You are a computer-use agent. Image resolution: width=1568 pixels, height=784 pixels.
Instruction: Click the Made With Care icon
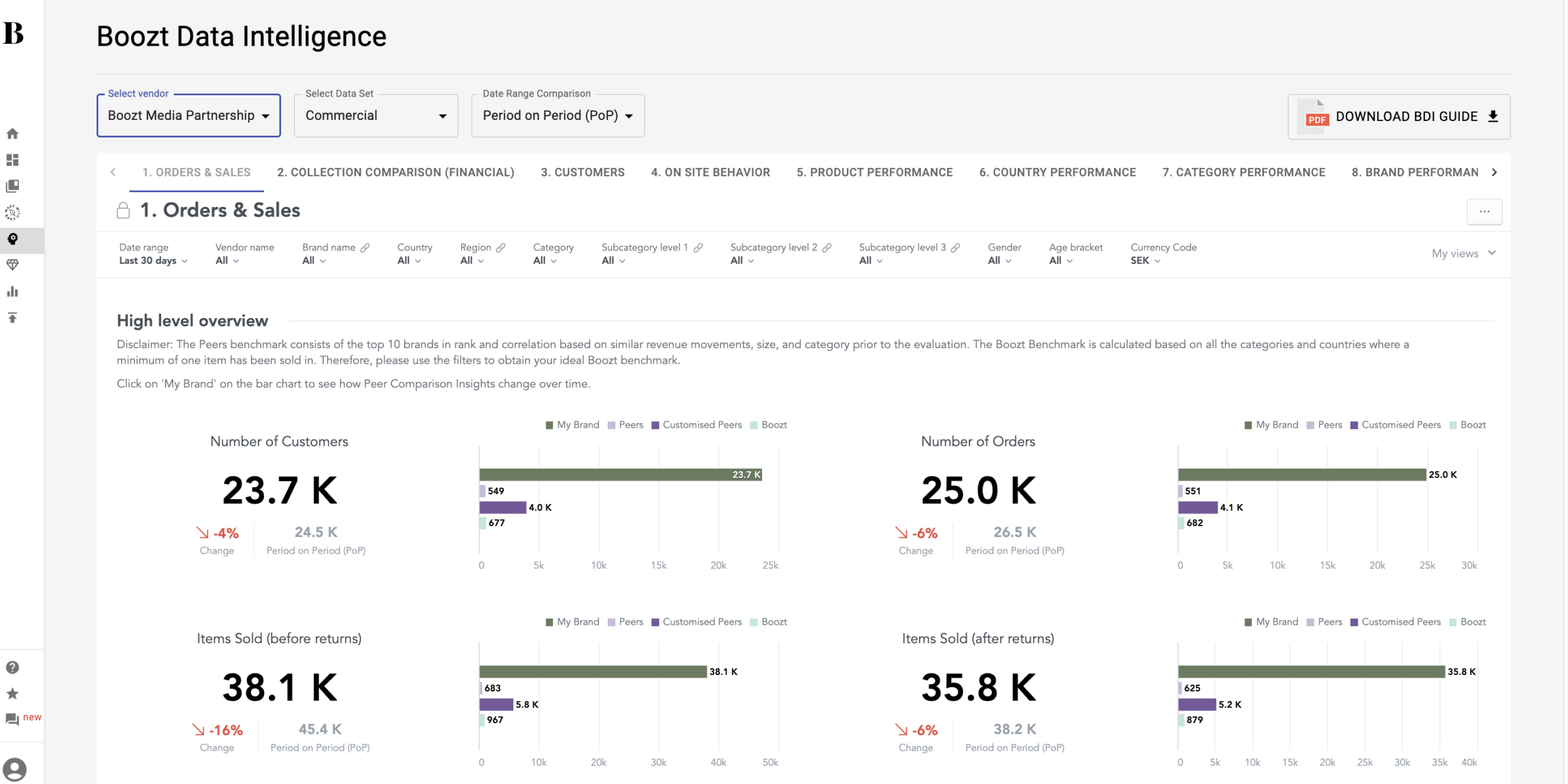tap(13, 213)
